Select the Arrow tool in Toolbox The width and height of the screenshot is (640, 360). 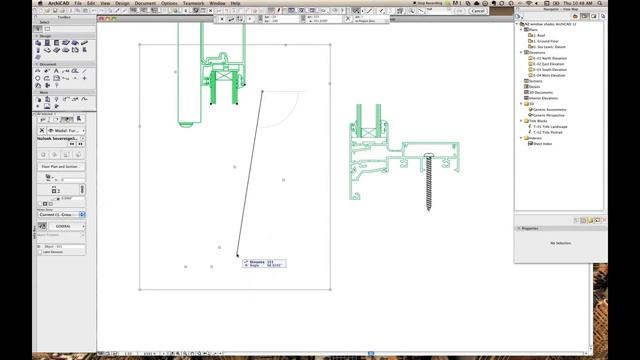[x=38, y=29]
